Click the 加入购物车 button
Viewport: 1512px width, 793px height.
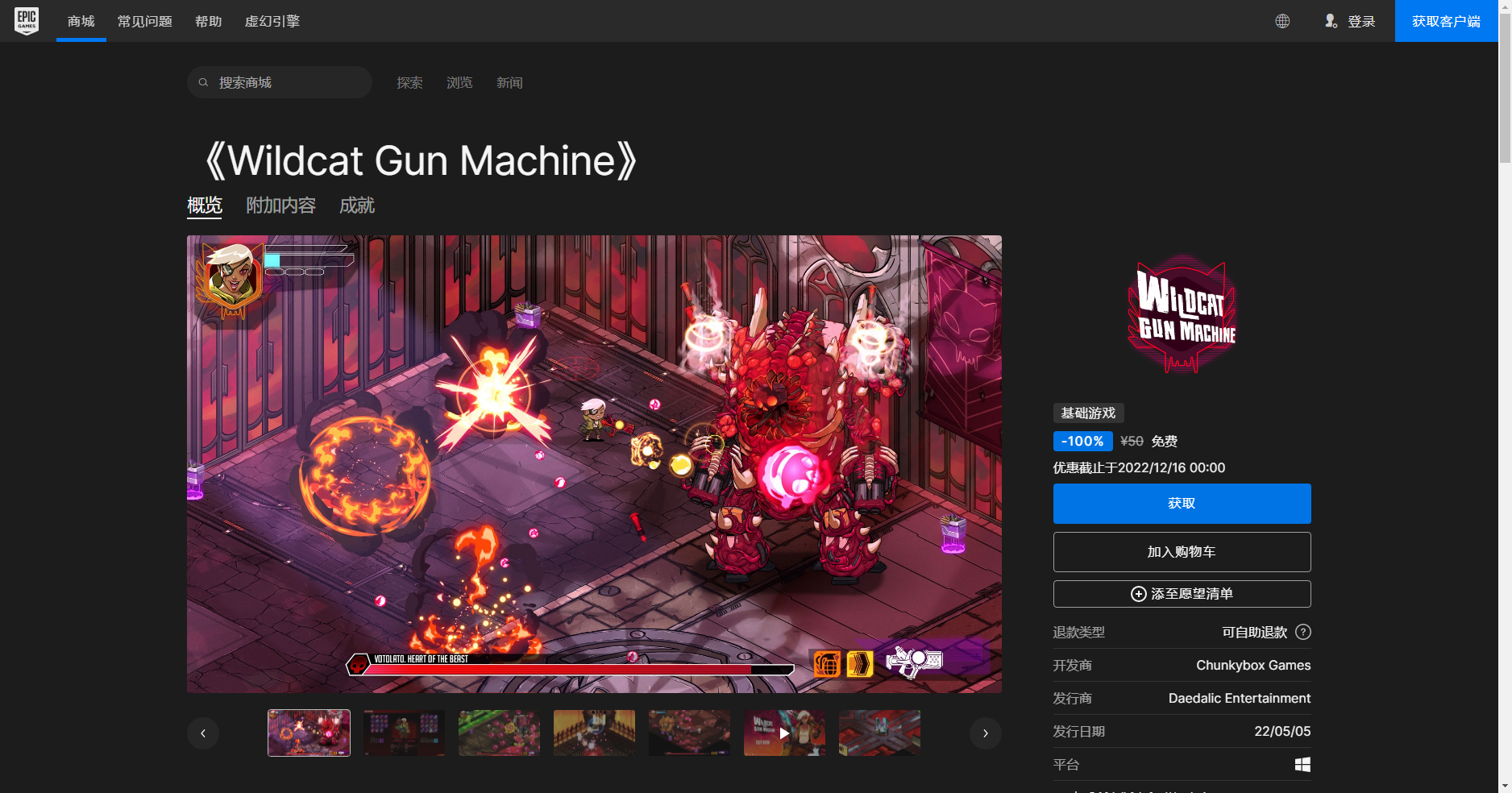[x=1182, y=552]
